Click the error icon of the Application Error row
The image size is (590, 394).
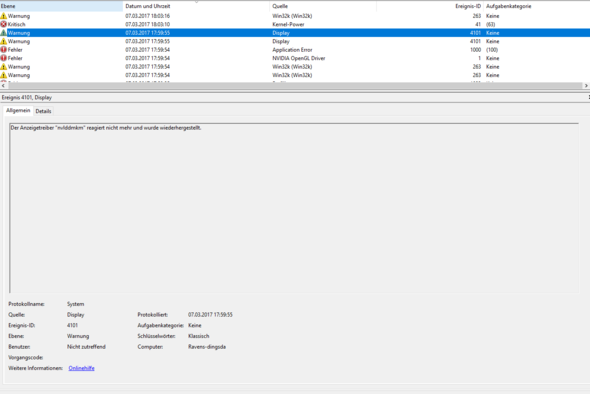coord(3,50)
